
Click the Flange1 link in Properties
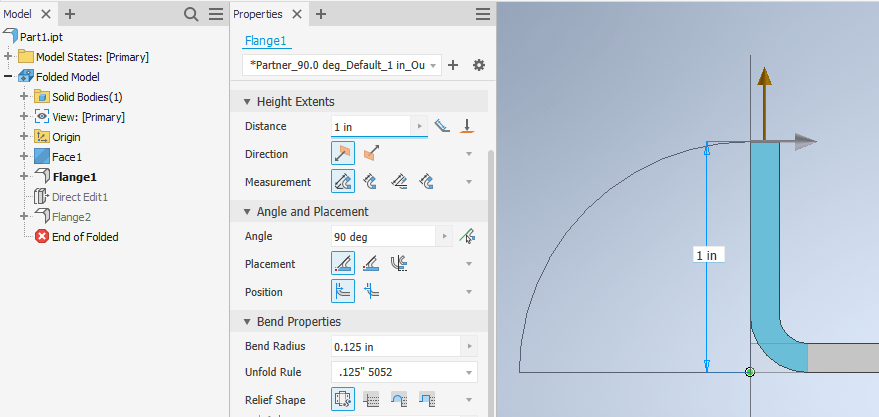point(265,41)
